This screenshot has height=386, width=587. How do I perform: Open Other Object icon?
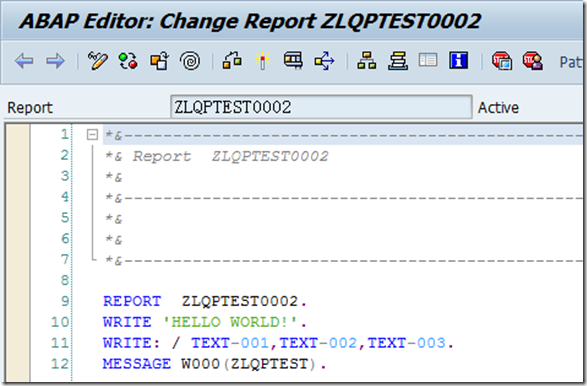click(159, 61)
